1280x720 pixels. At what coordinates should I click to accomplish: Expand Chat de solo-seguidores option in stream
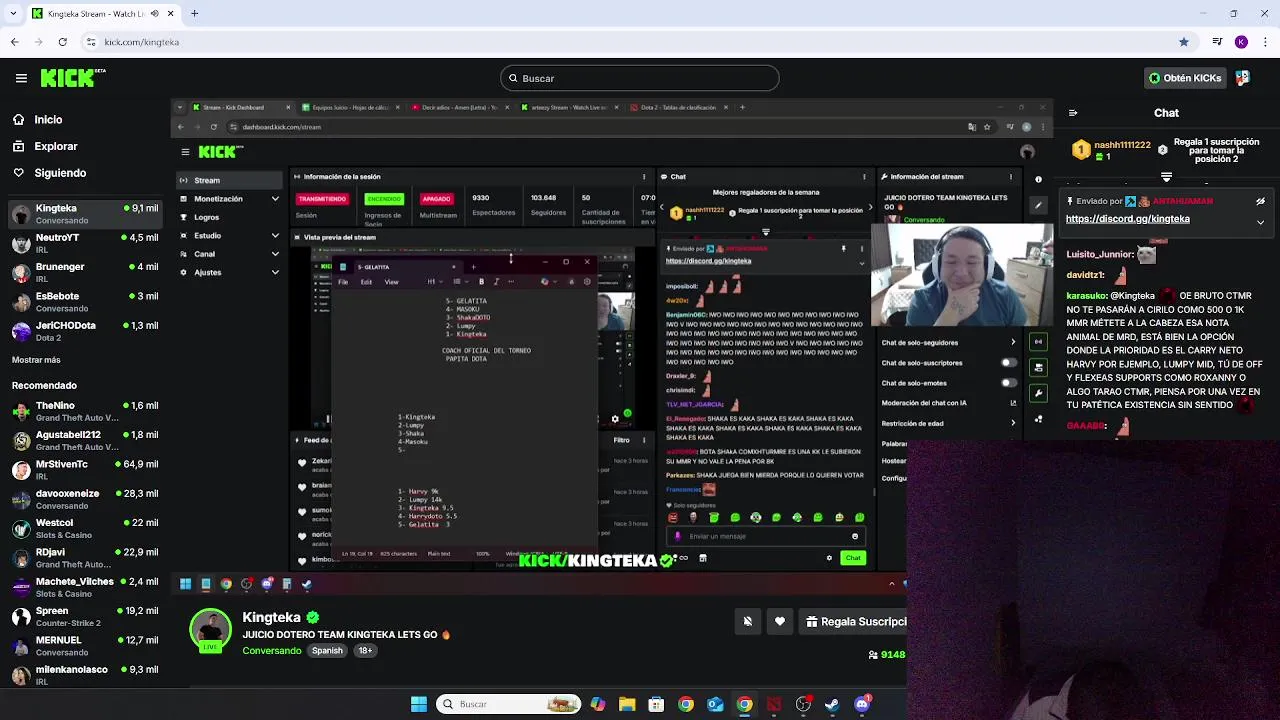click(1013, 342)
